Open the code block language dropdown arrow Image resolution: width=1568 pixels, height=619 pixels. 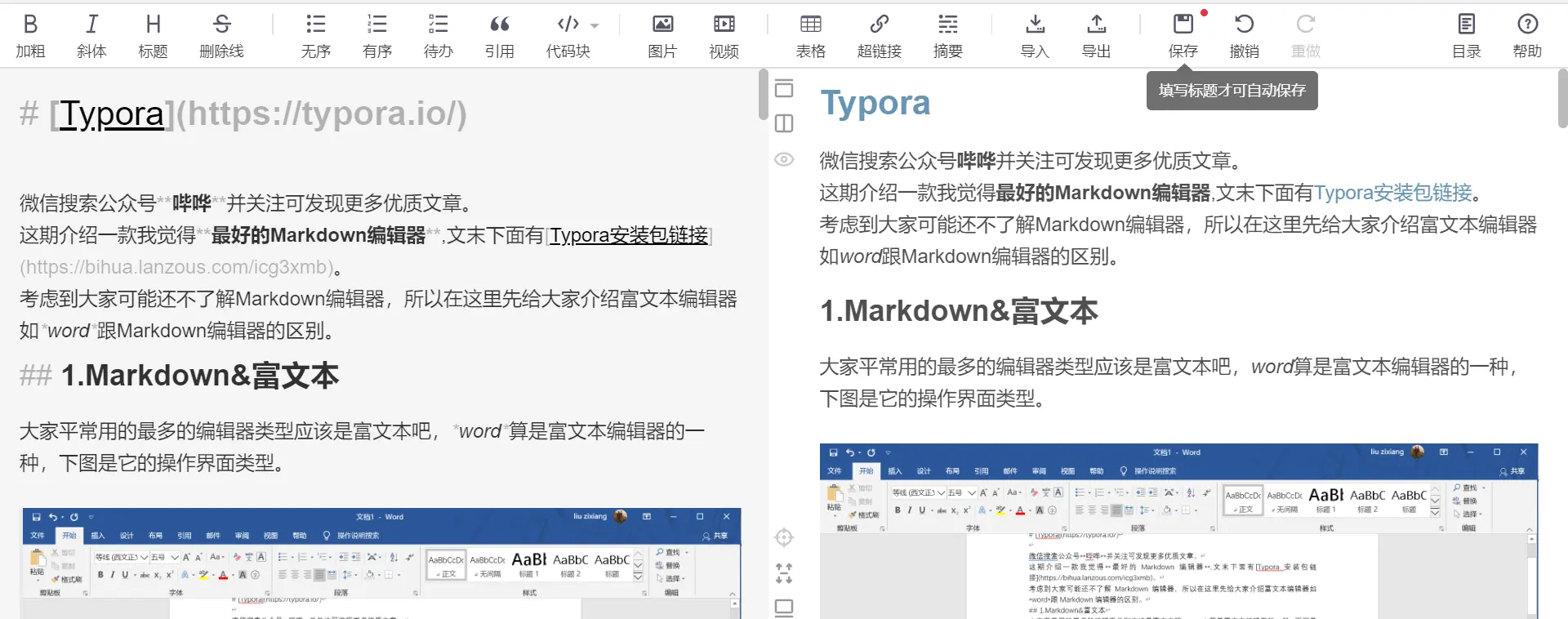pyautogui.click(x=595, y=25)
